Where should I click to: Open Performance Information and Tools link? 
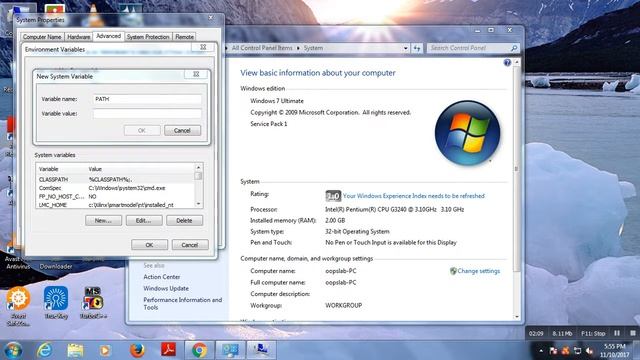click(183, 303)
